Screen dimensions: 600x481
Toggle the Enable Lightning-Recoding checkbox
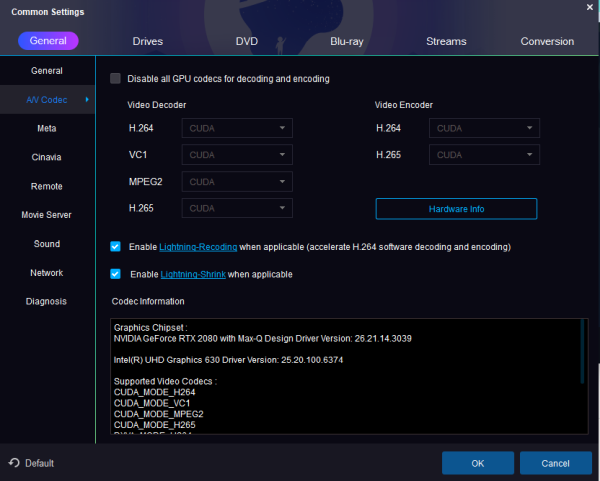pos(115,246)
